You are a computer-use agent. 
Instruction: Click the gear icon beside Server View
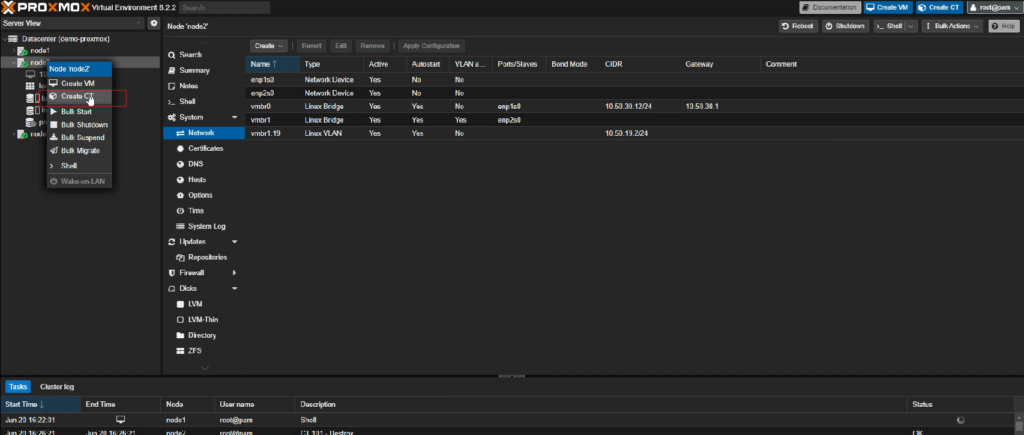(x=154, y=24)
